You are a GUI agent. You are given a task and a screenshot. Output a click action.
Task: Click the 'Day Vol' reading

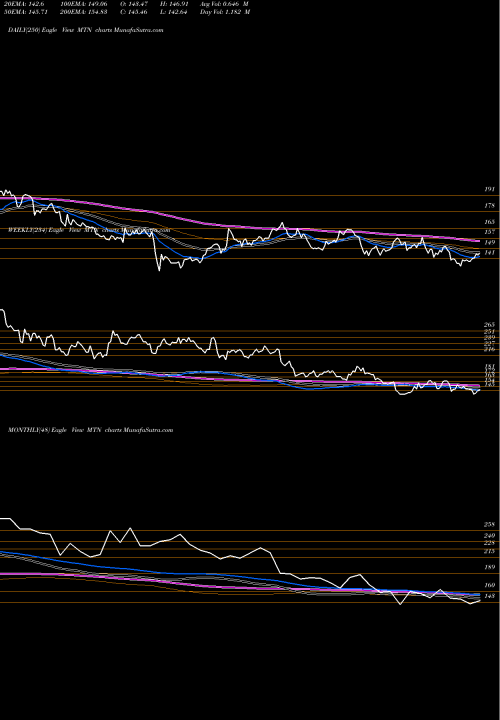pos(225,12)
